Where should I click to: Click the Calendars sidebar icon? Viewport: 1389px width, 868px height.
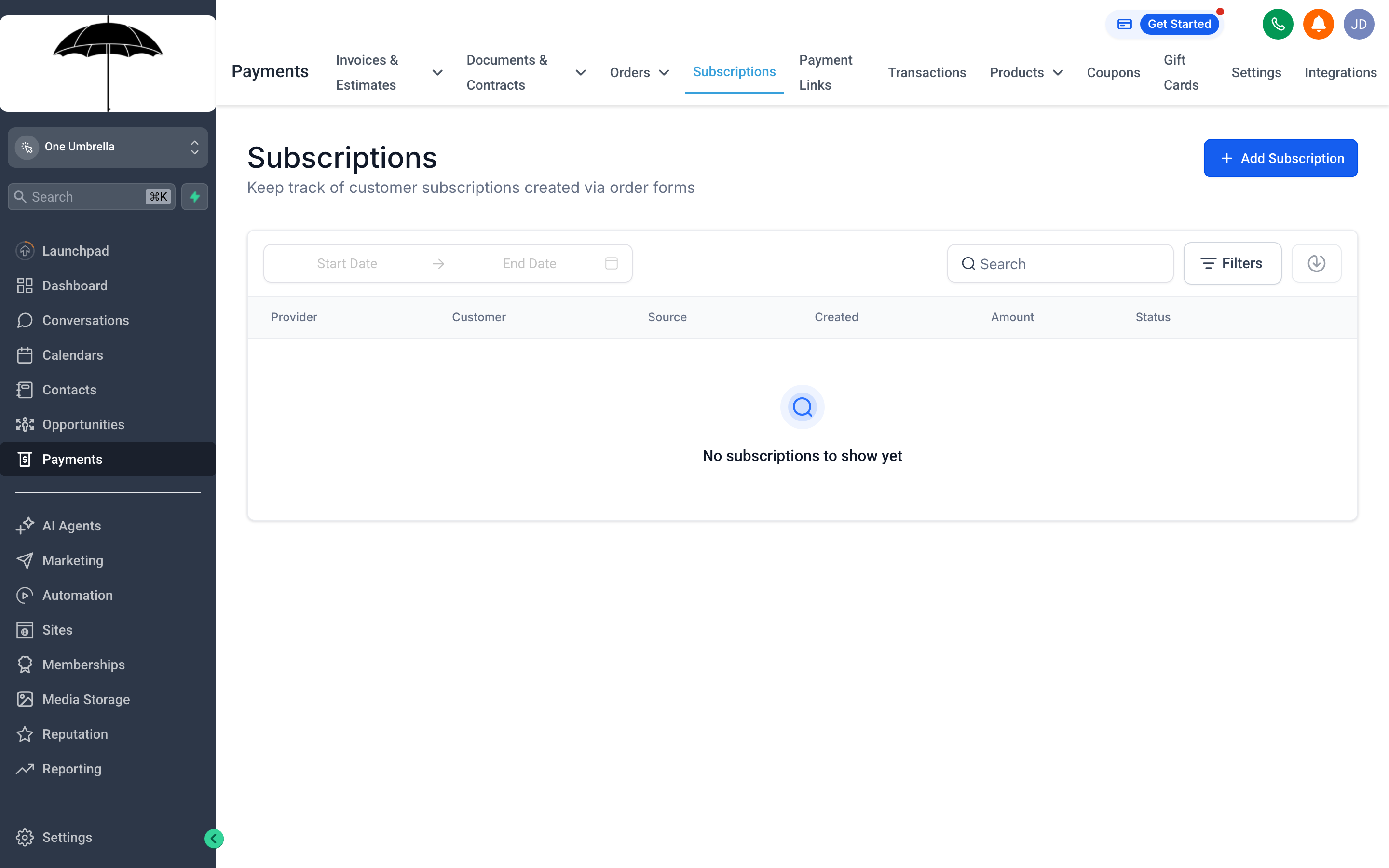(25, 355)
